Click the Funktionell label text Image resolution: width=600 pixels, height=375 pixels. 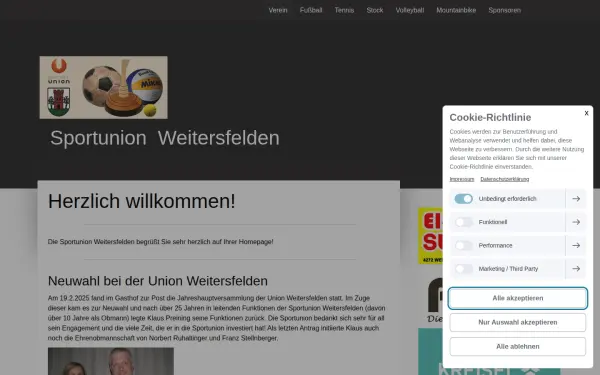point(492,222)
